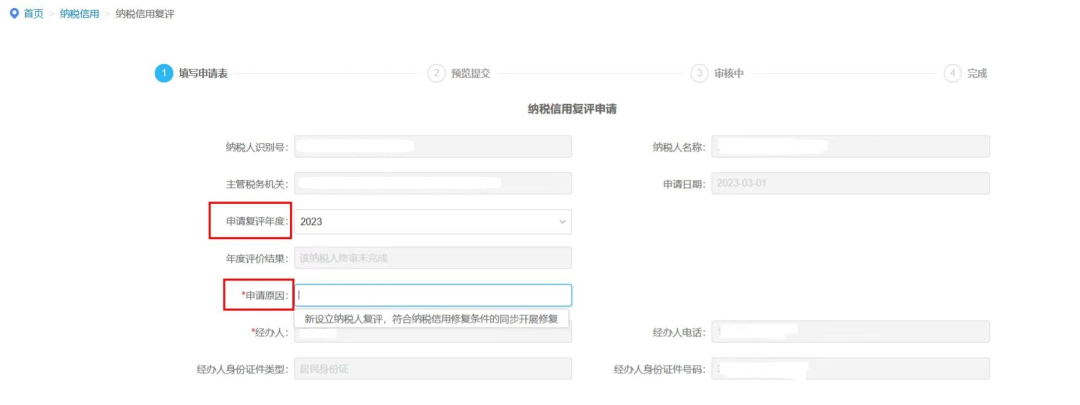Click step 4 circle 完成
Screen dimensions: 1080x405
(x=952, y=74)
